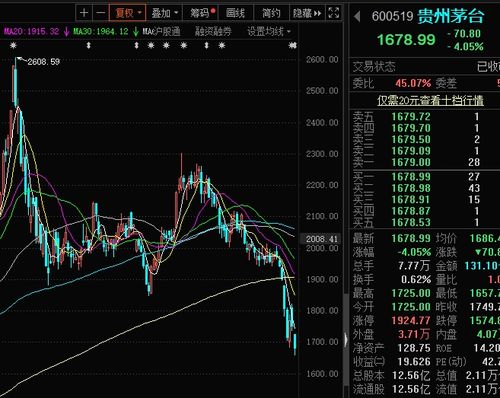Click the 1600.00 price axis label
The width and height of the screenshot is (500, 398).
point(322,373)
